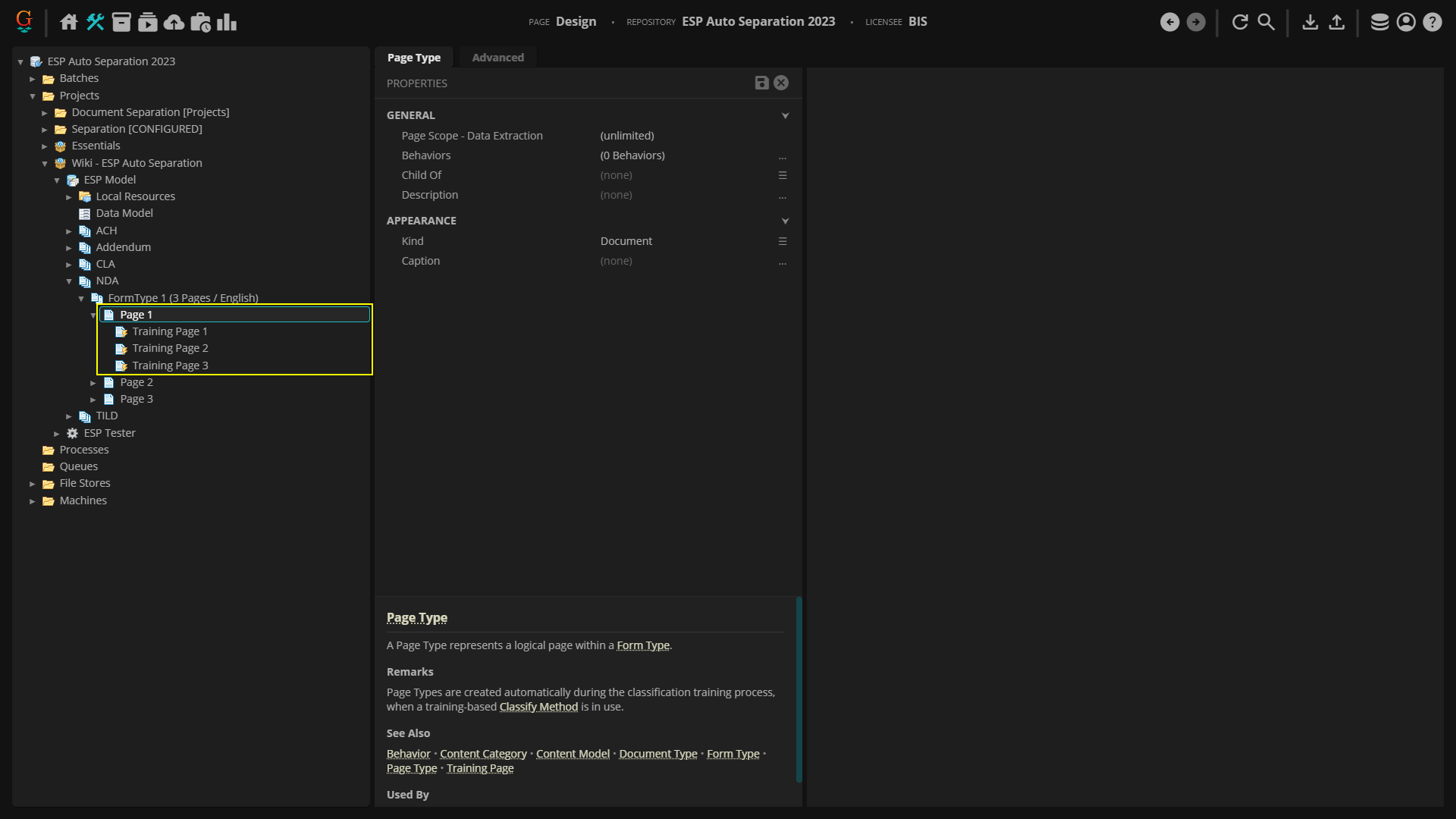
Task: Click the bar chart Stats icon
Action: 227,22
